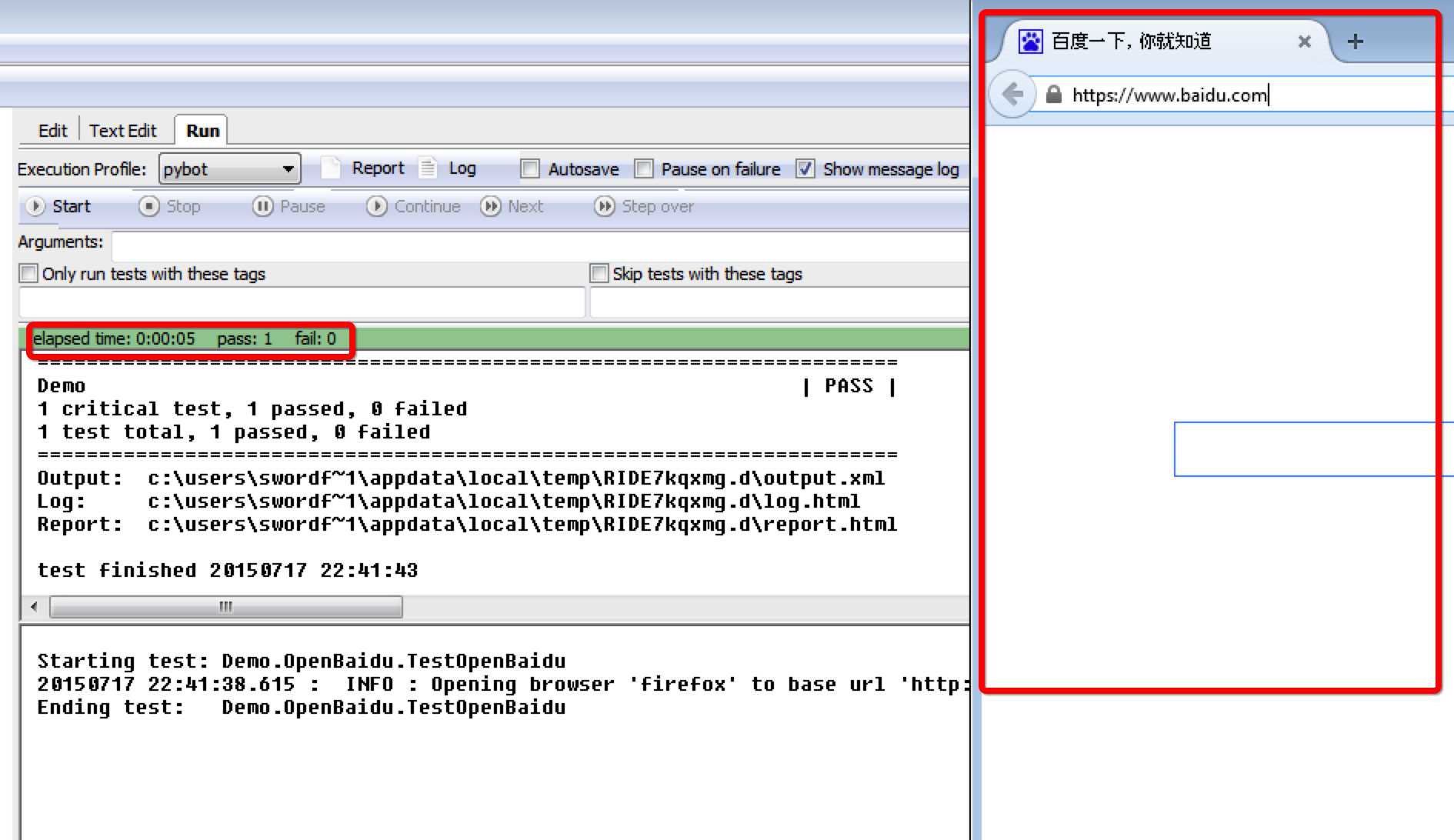Click 'Opening browser firefox' INFO line
Image resolution: width=1454 pixels, height=840 pixels.
(x=503, y=685)
